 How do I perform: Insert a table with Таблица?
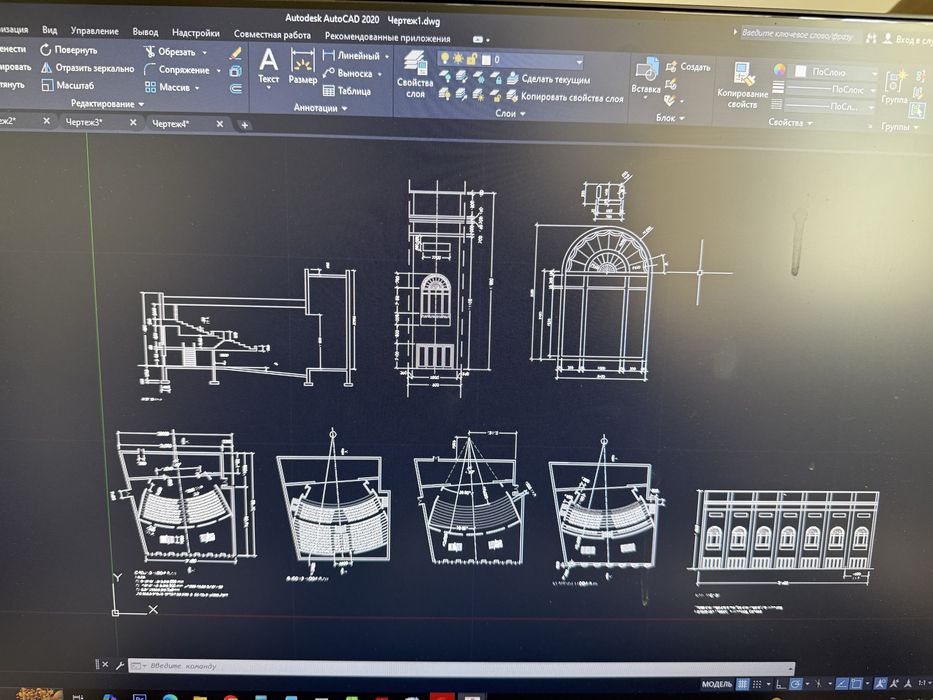click(x=347, y=91)
